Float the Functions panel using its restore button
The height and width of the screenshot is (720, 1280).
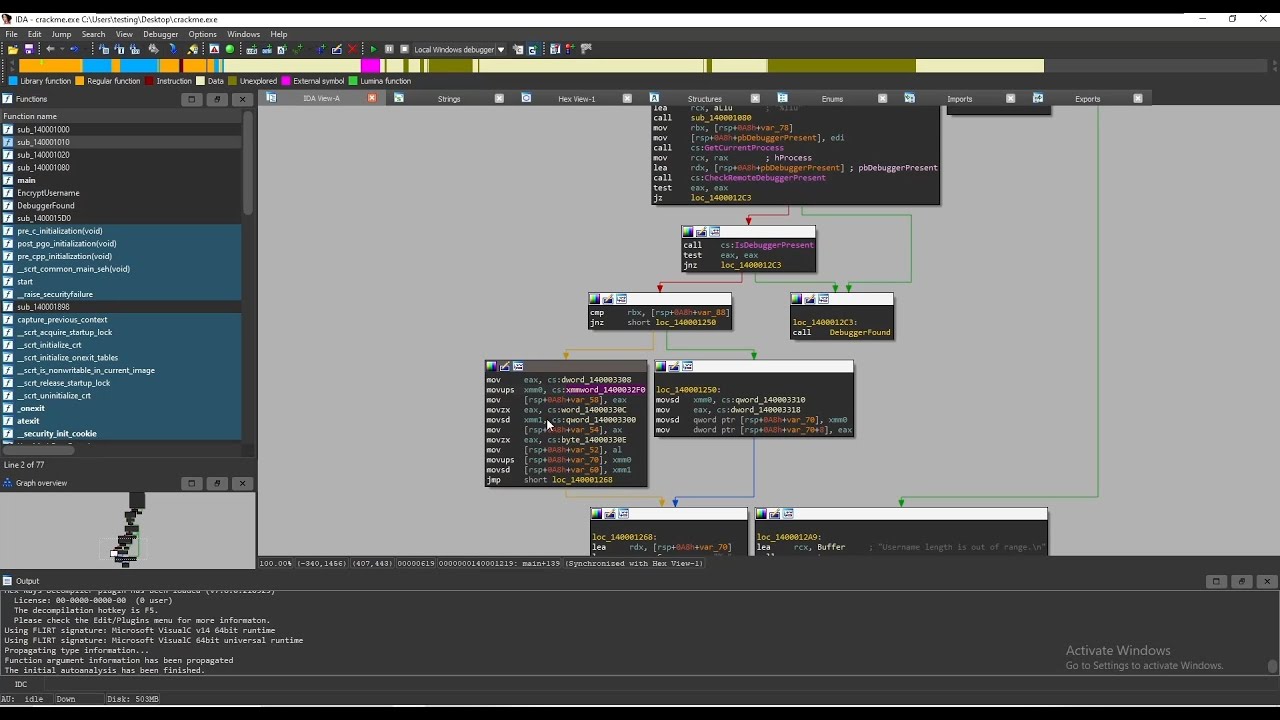(x=217, y=99)
